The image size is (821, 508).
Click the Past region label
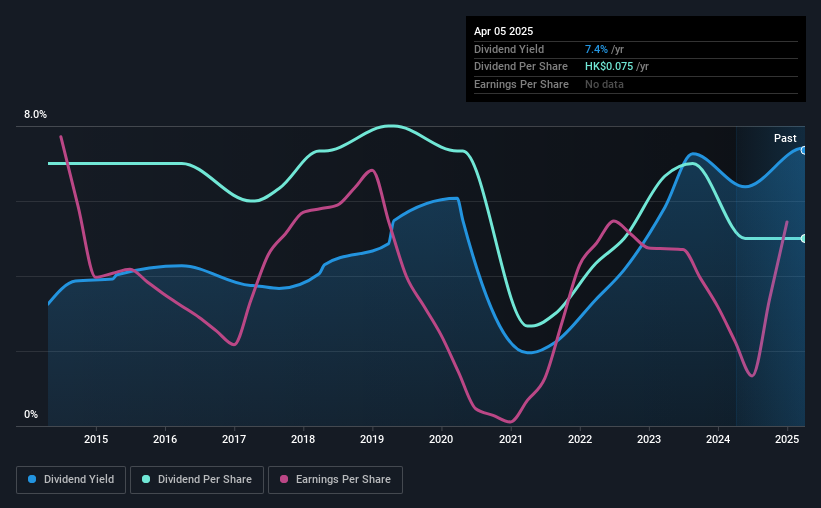785,138
